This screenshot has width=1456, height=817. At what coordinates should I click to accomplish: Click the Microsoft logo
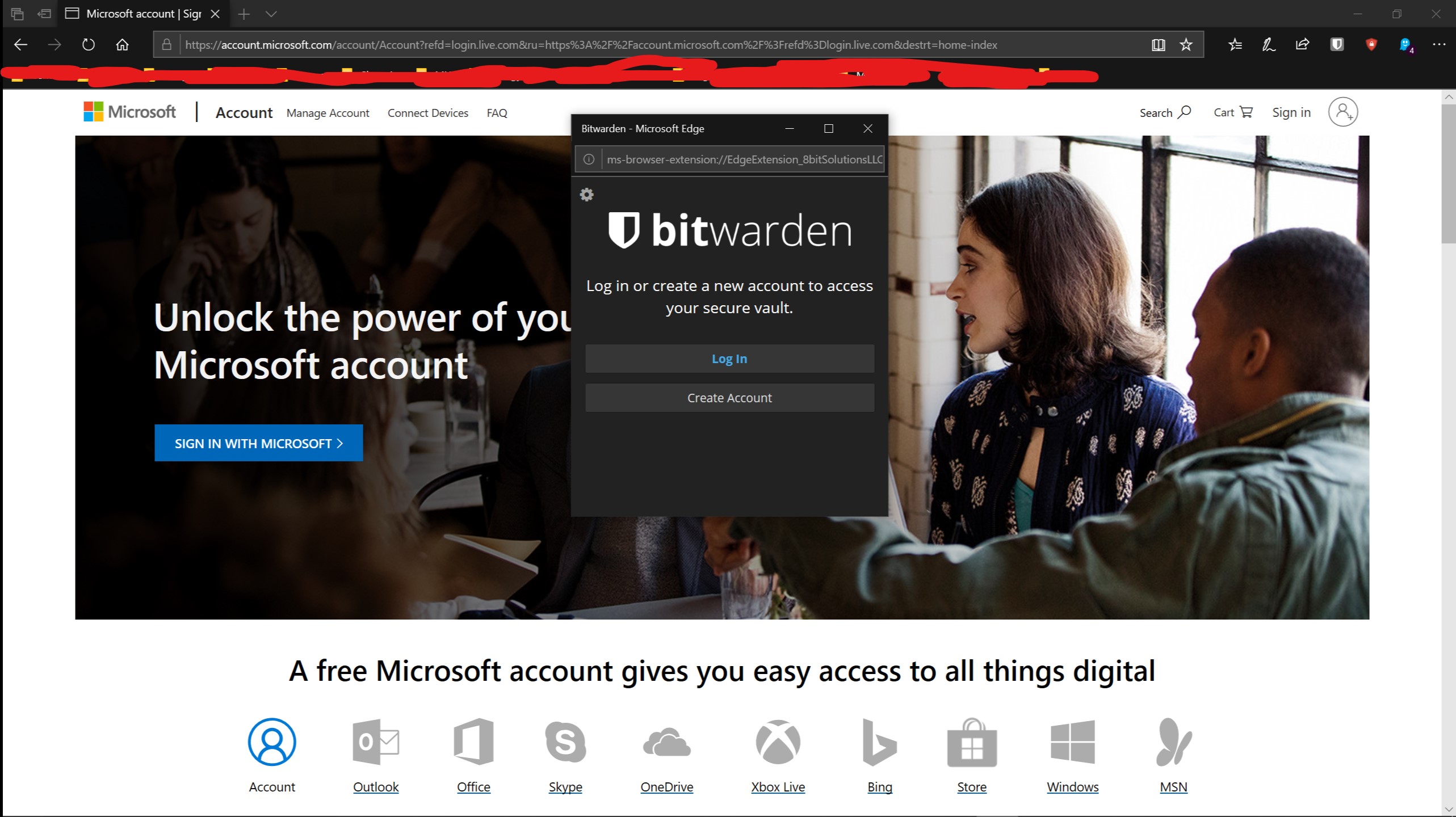pyautogui.click(x=130, y=112)
